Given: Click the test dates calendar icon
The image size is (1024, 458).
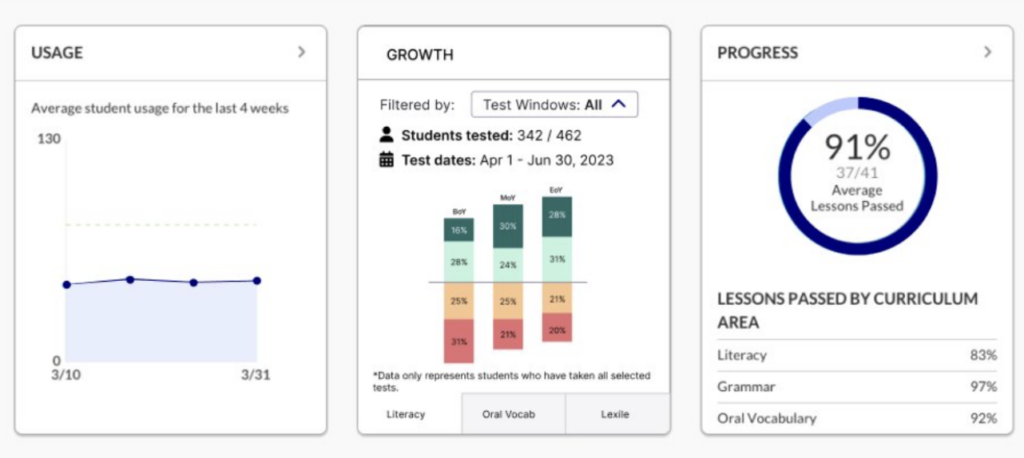Looking at the screenshot, I should pos(387,159).
